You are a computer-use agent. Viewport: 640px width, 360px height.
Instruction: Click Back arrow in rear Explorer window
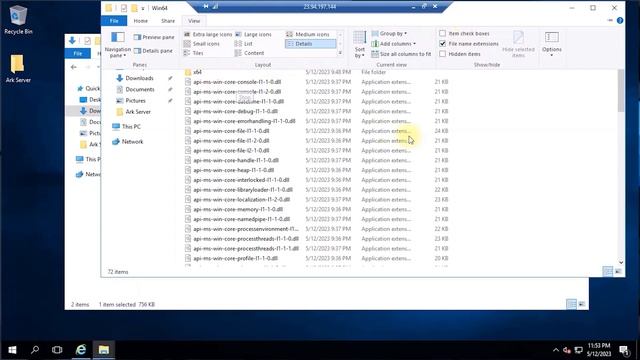(73, 67)
